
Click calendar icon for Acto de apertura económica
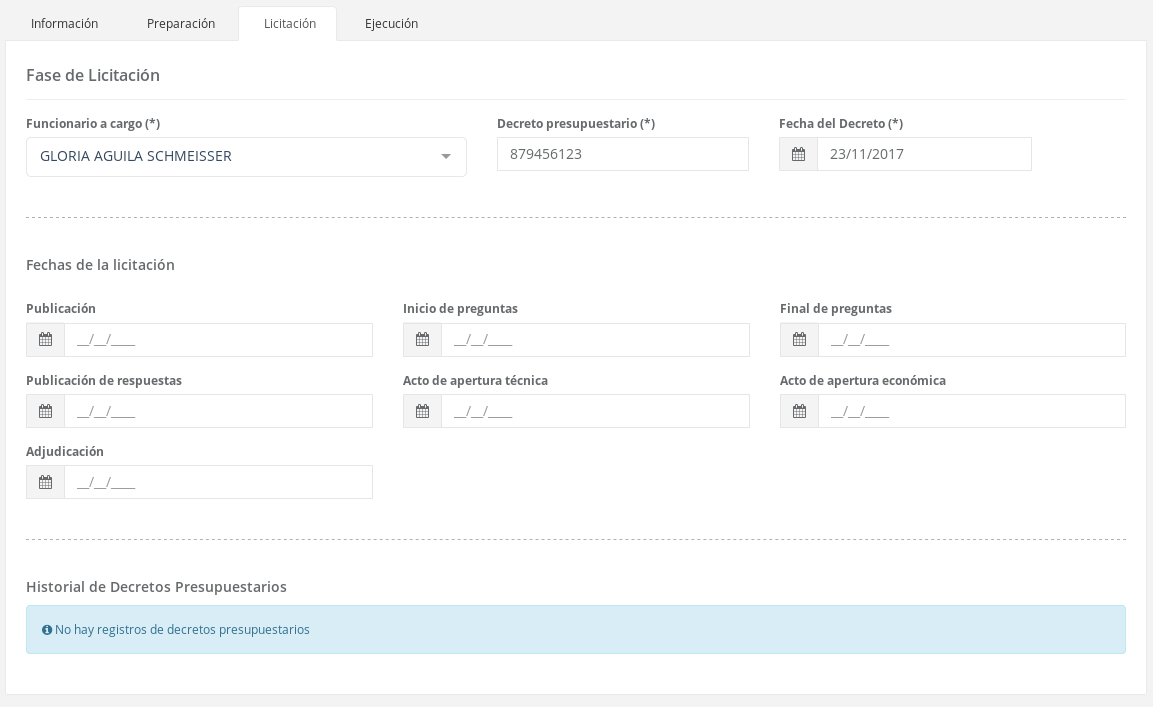[x=799, y=411]
